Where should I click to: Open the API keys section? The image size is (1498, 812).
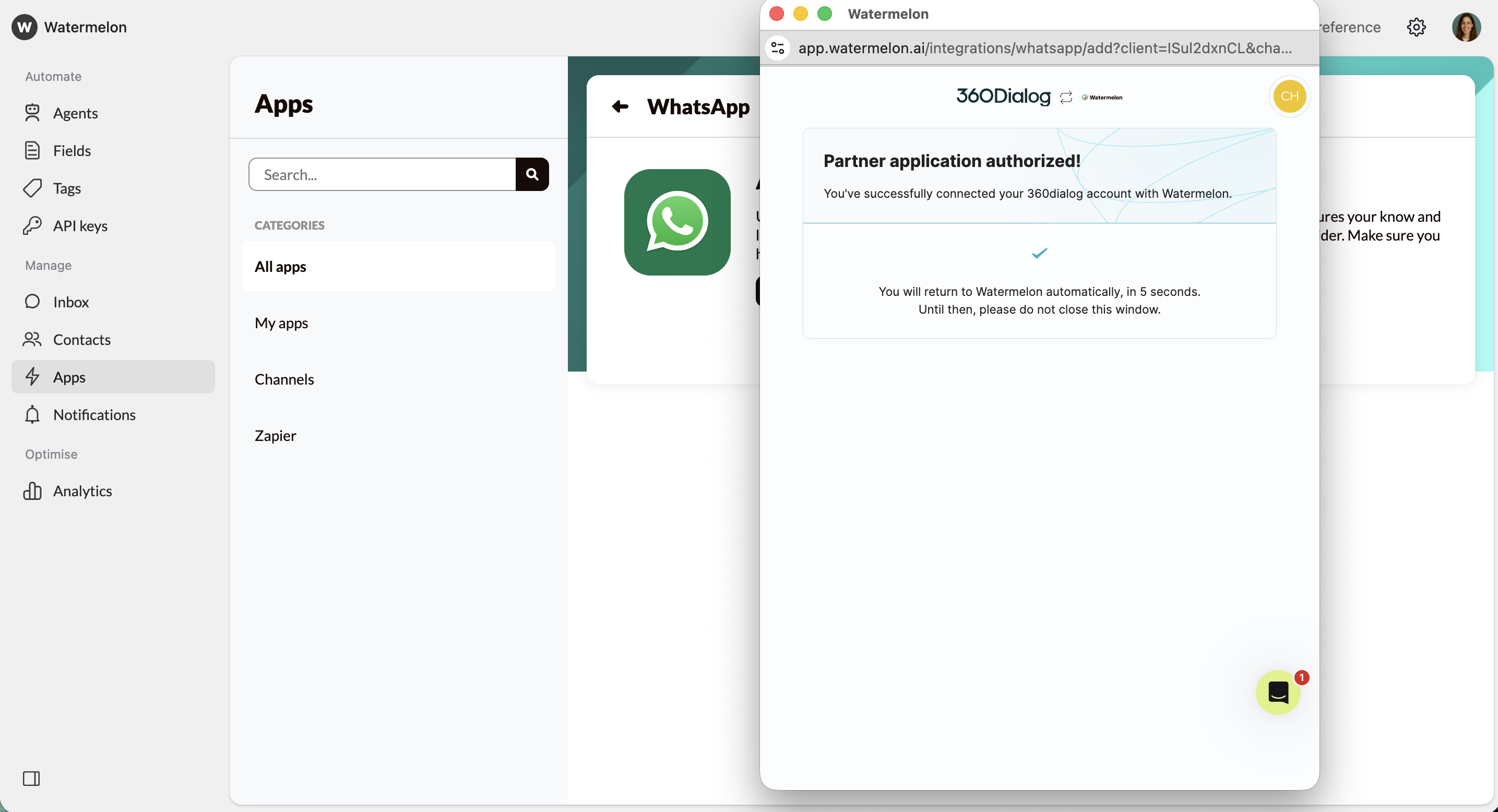point(80,225)
